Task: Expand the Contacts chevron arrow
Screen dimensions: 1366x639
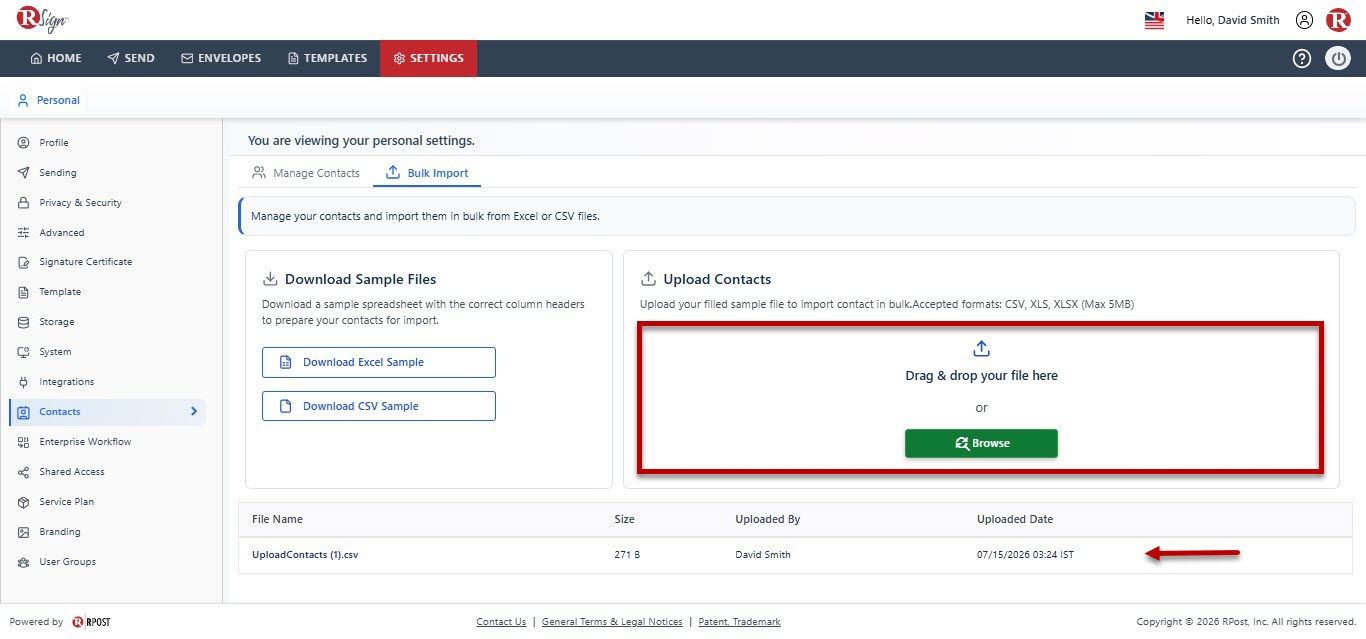Action: pyautogui.click(x=193, y=411)
